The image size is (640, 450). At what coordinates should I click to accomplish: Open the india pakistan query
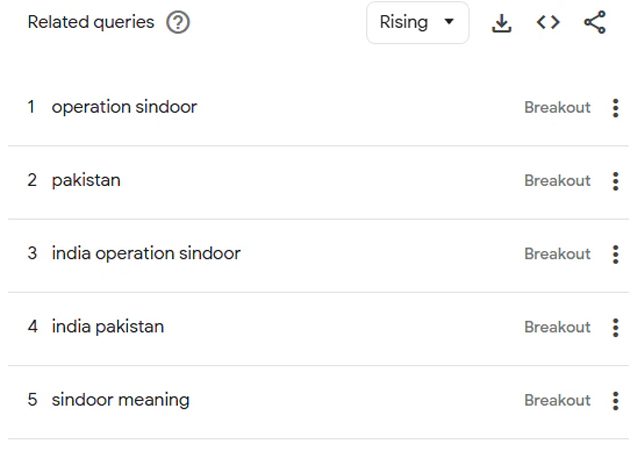tap(108, 326)
